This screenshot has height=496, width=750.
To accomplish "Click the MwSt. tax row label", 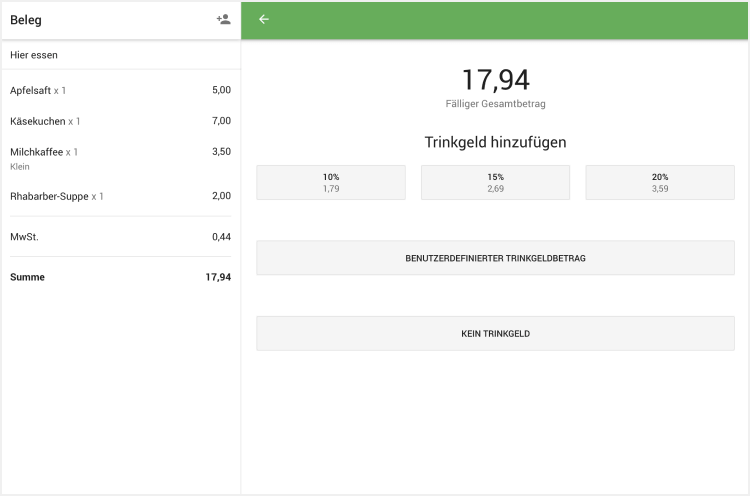I will click(24, 237).
